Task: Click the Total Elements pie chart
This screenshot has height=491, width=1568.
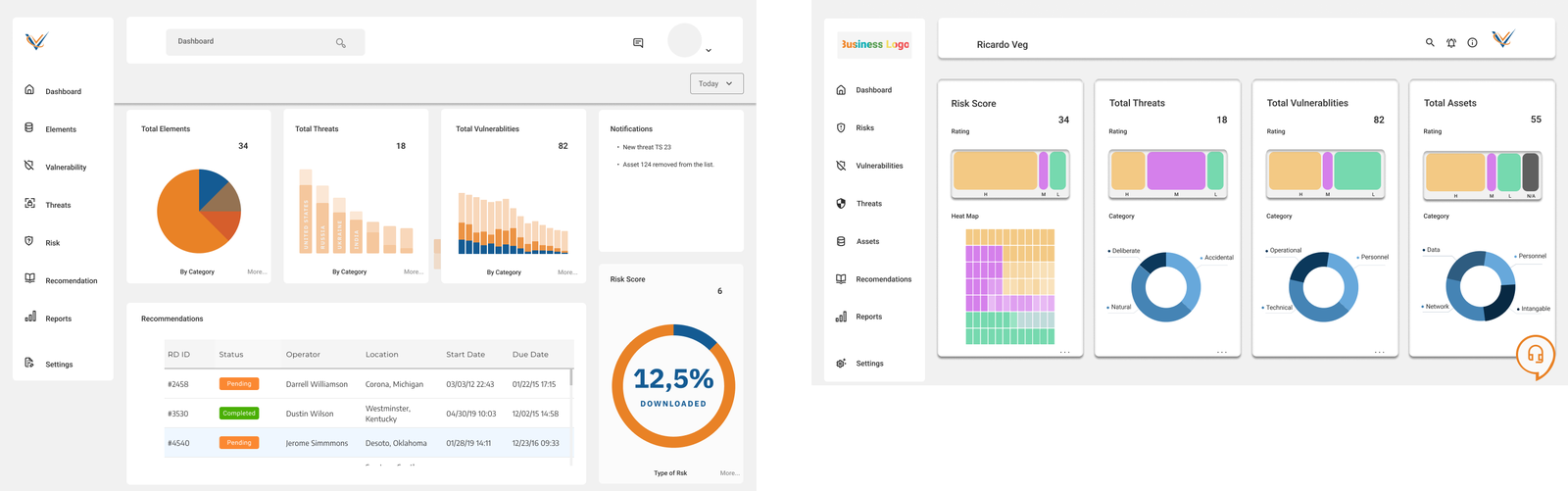Action: (x=199, y=211)
